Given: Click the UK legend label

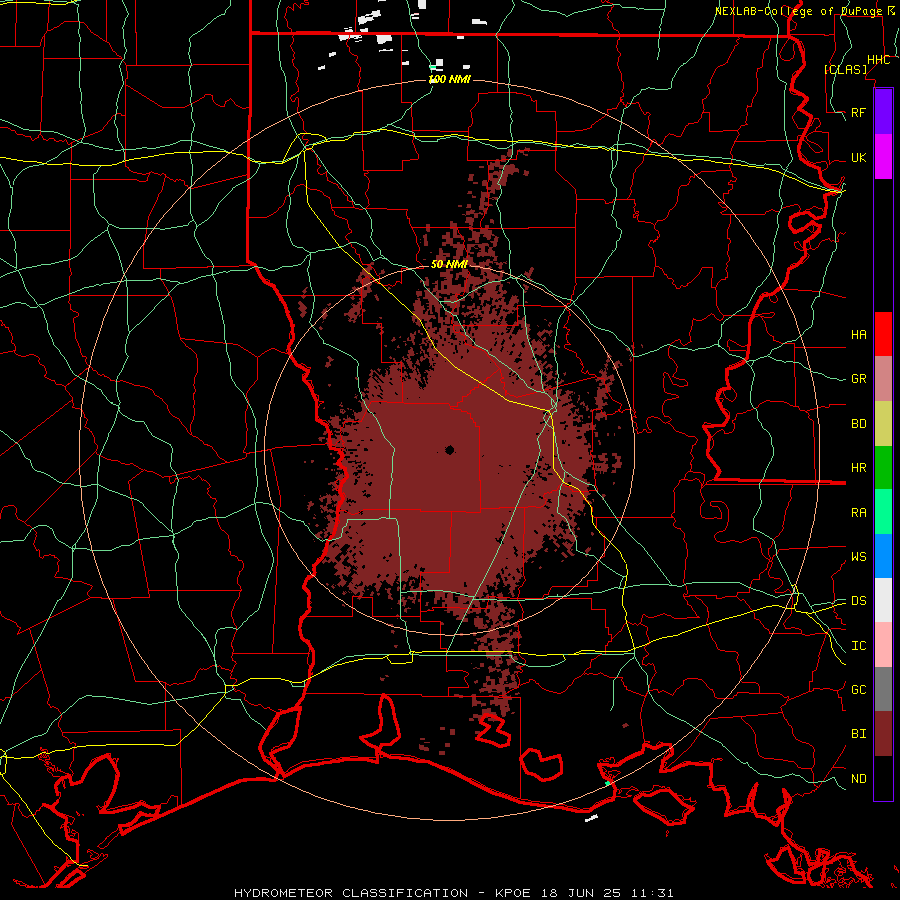Looking at the screenshot, I should point(859,157).
